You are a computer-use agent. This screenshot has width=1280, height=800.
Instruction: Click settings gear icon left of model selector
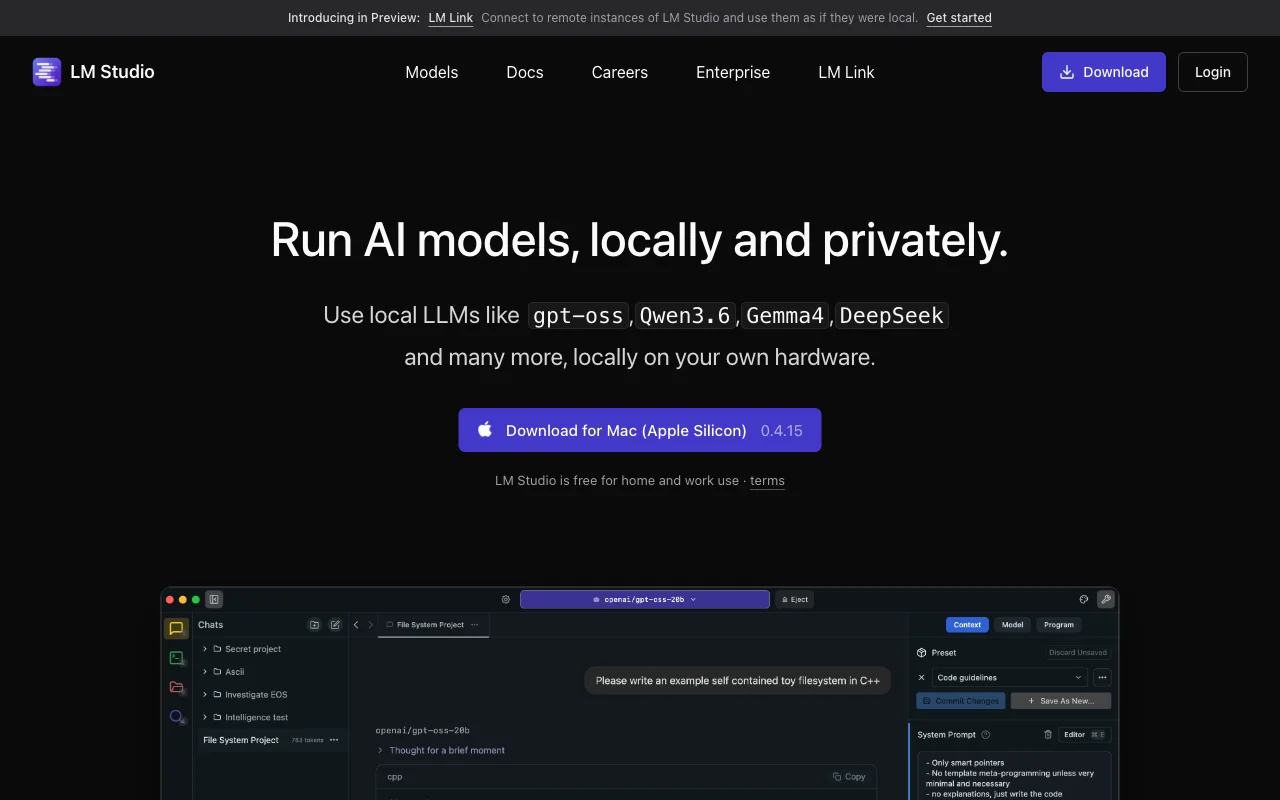point(506,600)
